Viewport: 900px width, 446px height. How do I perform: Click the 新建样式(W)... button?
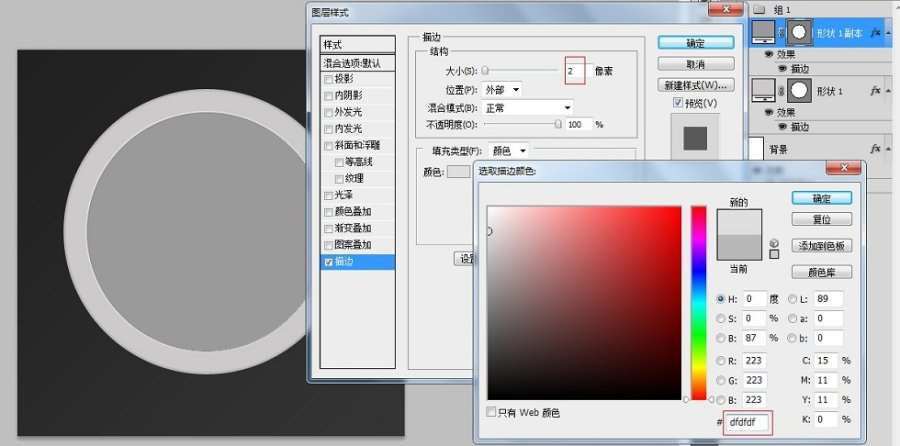(697, 84)
